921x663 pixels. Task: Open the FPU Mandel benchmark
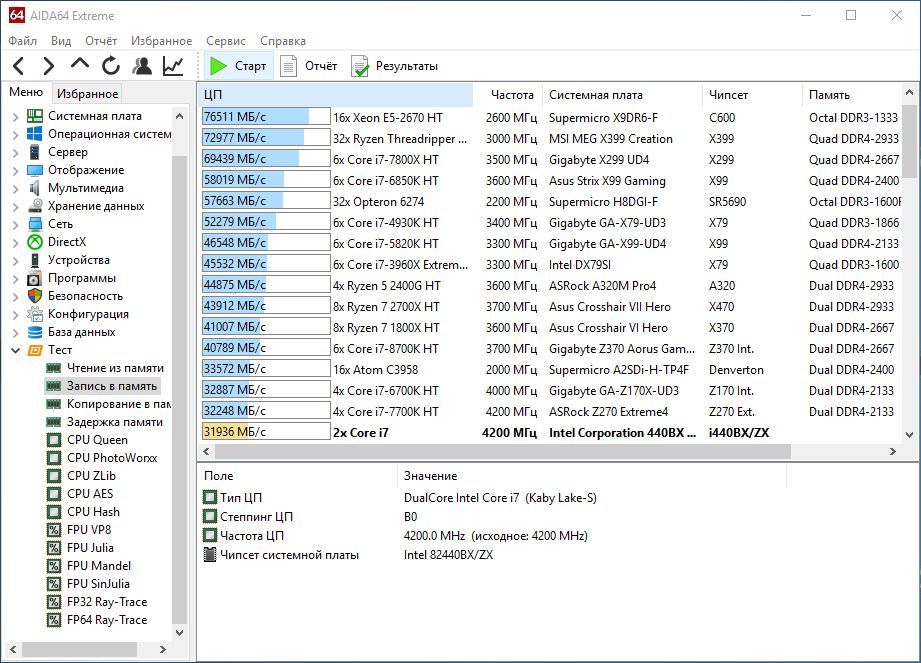pyautogui.click(x=99, y=566)
